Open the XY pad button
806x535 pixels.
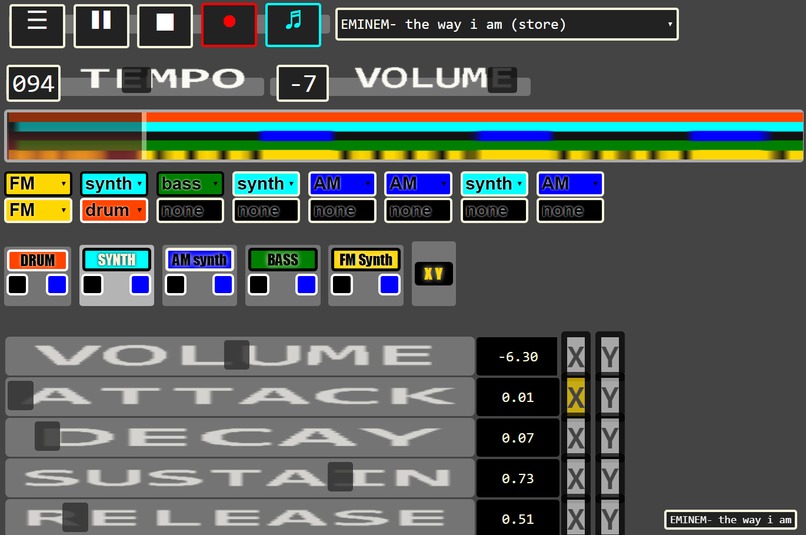pos(433,274)
